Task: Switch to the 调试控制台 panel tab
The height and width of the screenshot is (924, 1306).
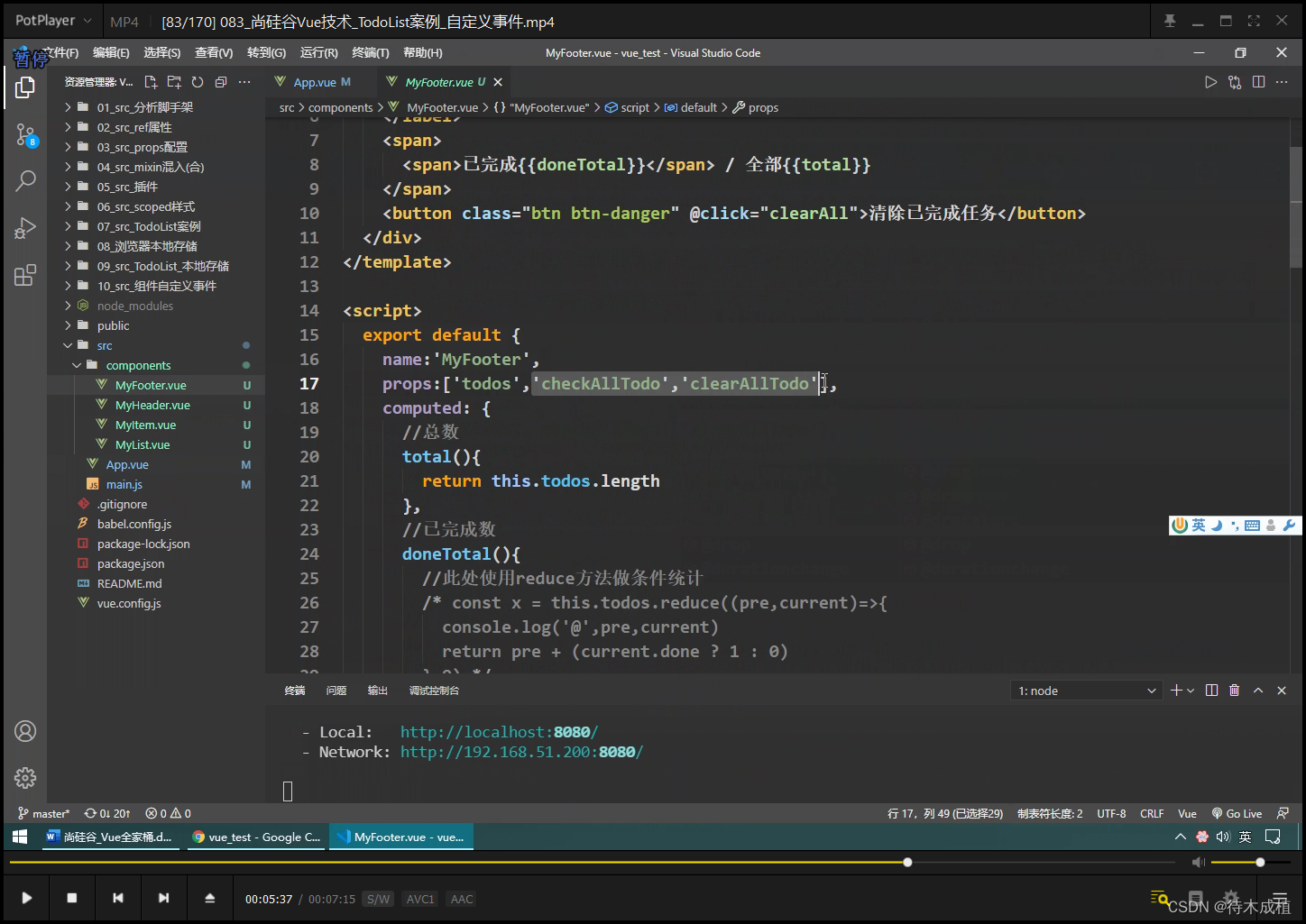Action: pos(434,691)
